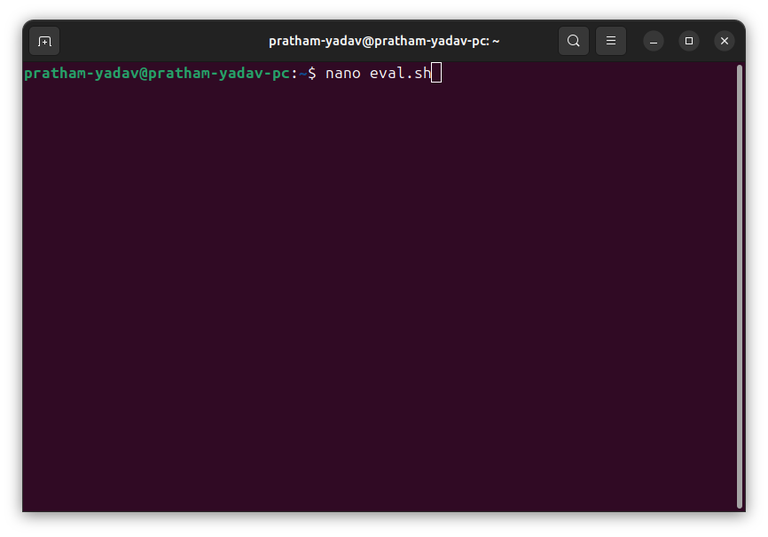Maximize the terminal window

pos(689,41)
